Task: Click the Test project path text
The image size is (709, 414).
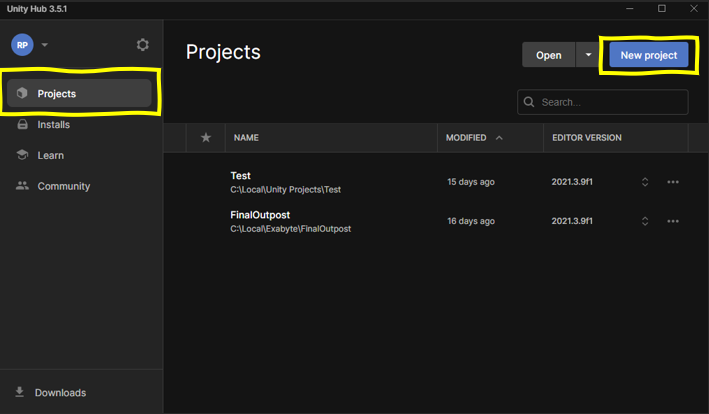Action: click(285, 190)
